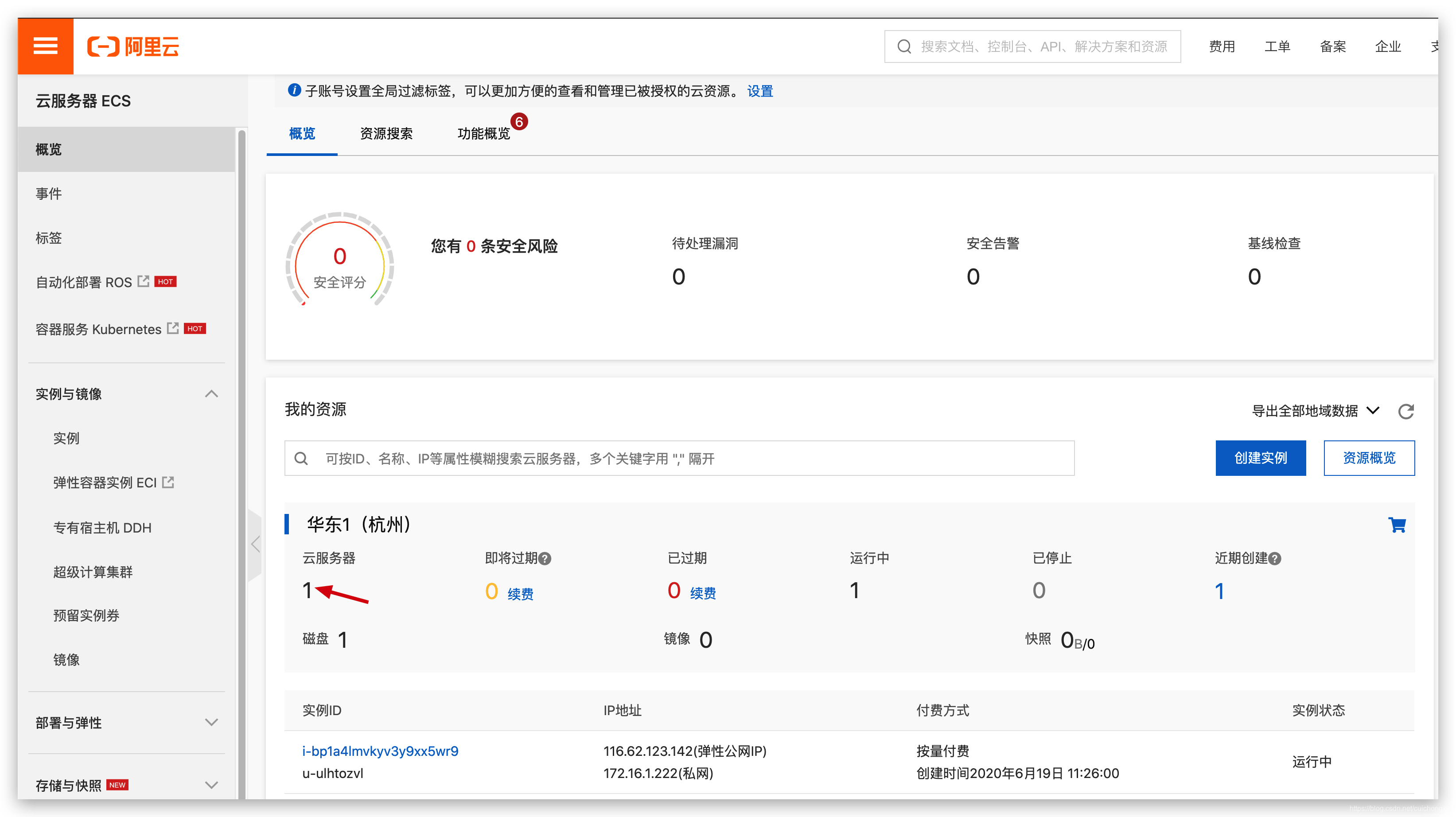Select 实例 in the sidebar
This screenshot has width=1456, height=817.
pos(66,438)
